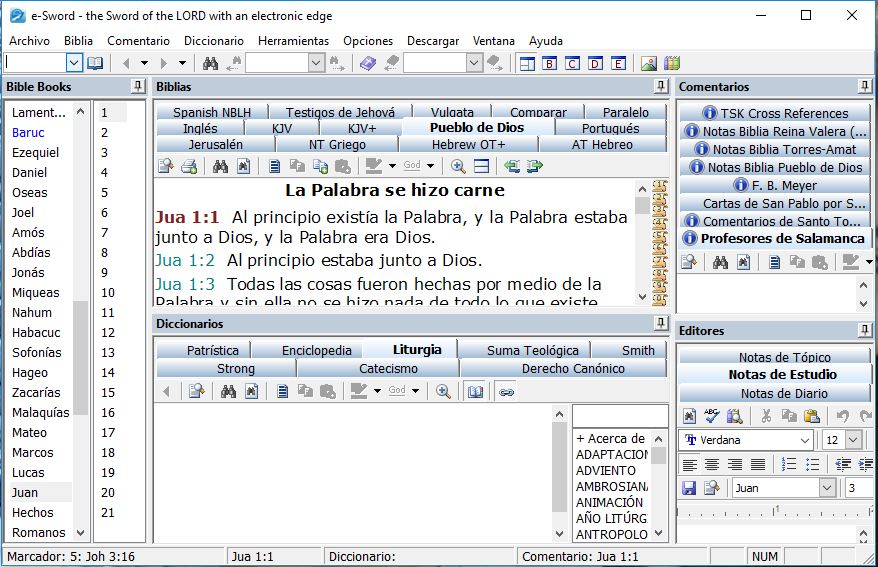Image resolution: width=878 pixels, height=567 pixels.
Task: Open the Juan book dropdown in Editores
Action: (827, 488)
